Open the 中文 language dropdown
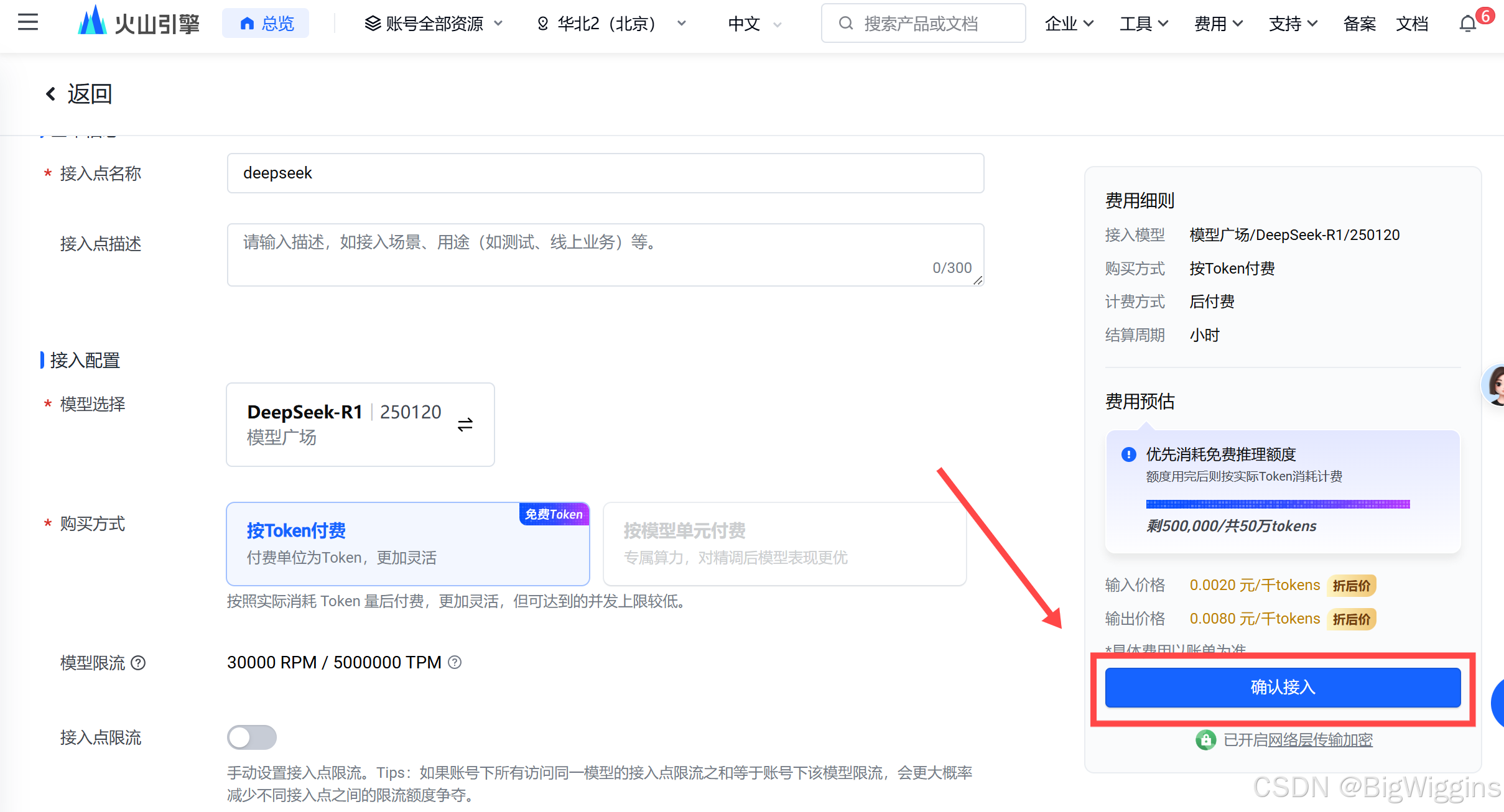This screenshot has height=812, width=1504. tap(754, 24)
